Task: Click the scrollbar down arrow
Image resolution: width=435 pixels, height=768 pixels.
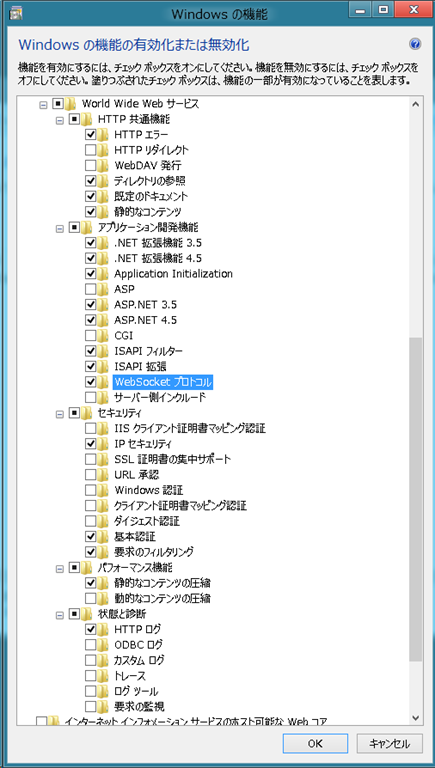Action: point(415,718)
